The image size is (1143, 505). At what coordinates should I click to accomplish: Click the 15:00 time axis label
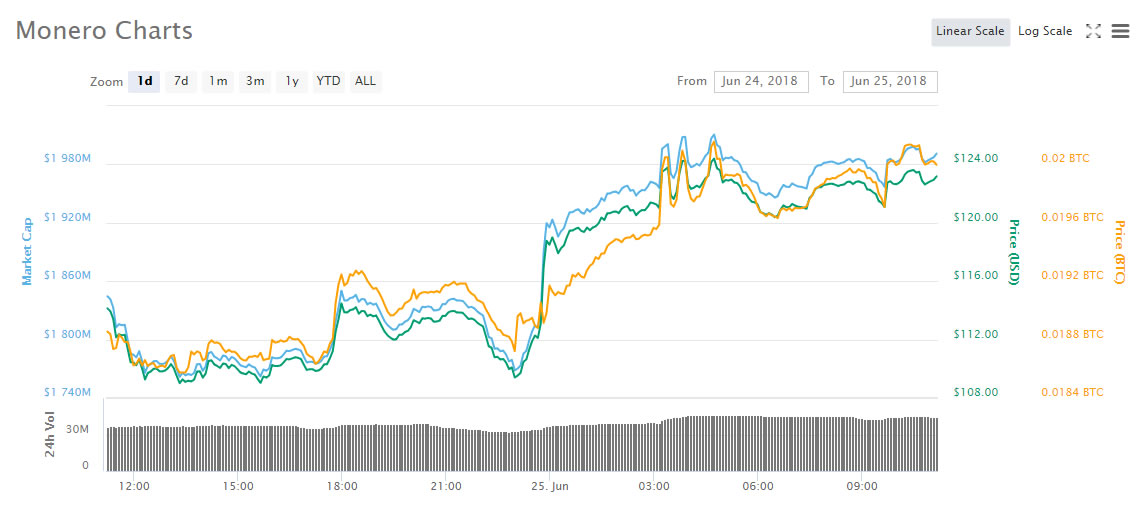(x=238, y=485)
